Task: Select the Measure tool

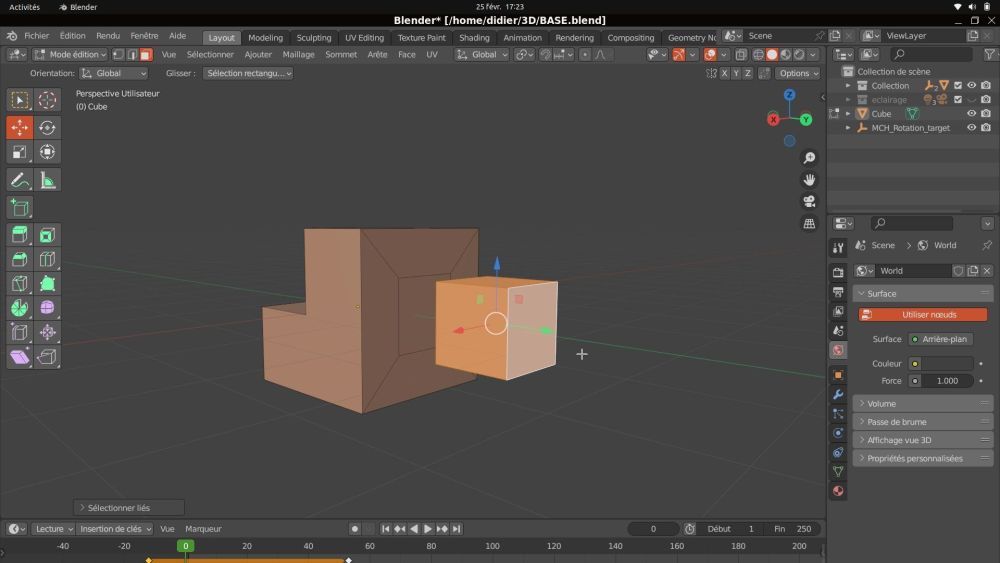Action: [47, 180]
